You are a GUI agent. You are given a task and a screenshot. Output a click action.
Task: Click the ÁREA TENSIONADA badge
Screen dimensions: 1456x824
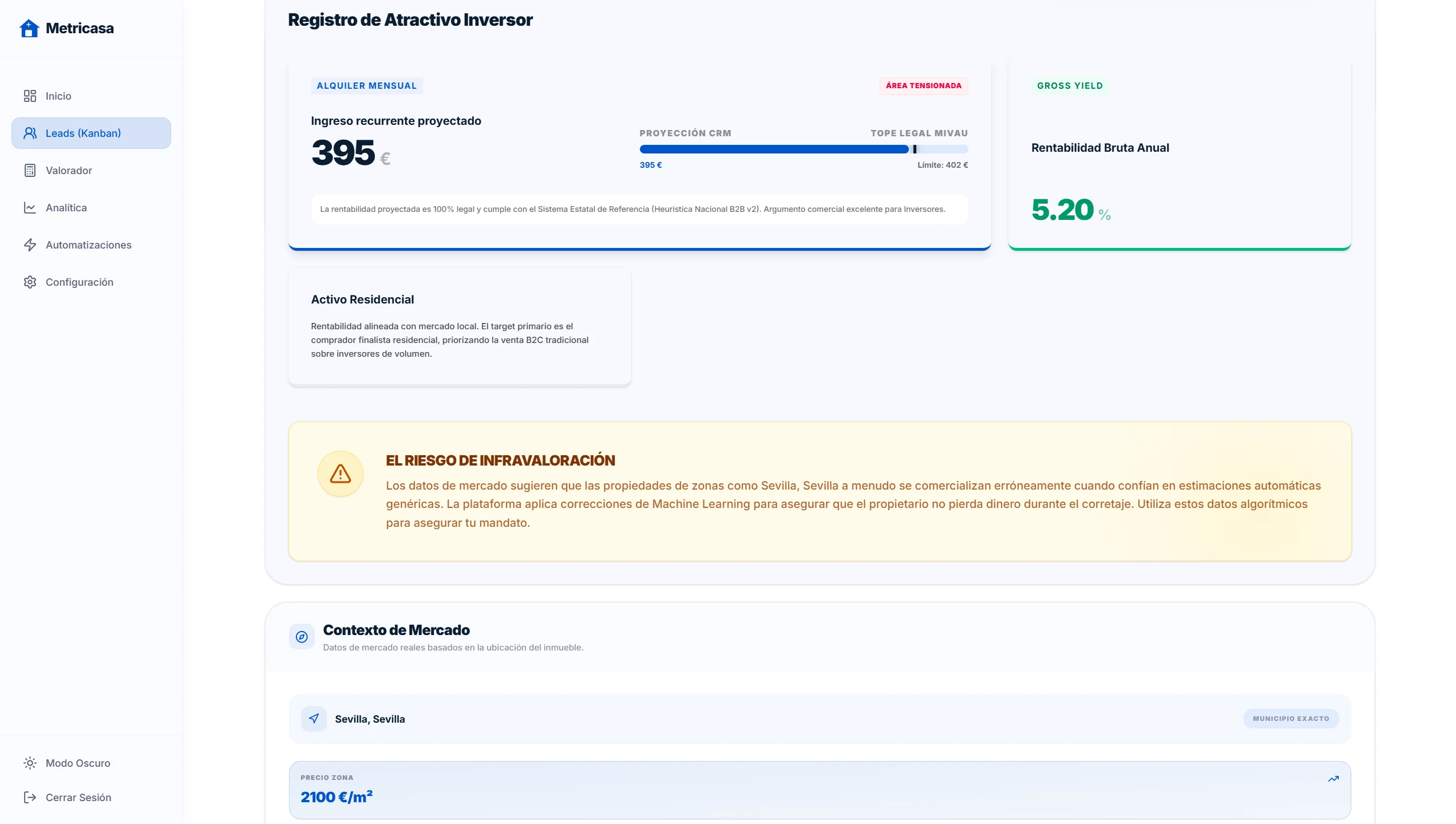pyautogui.click(x=923, y=85)
